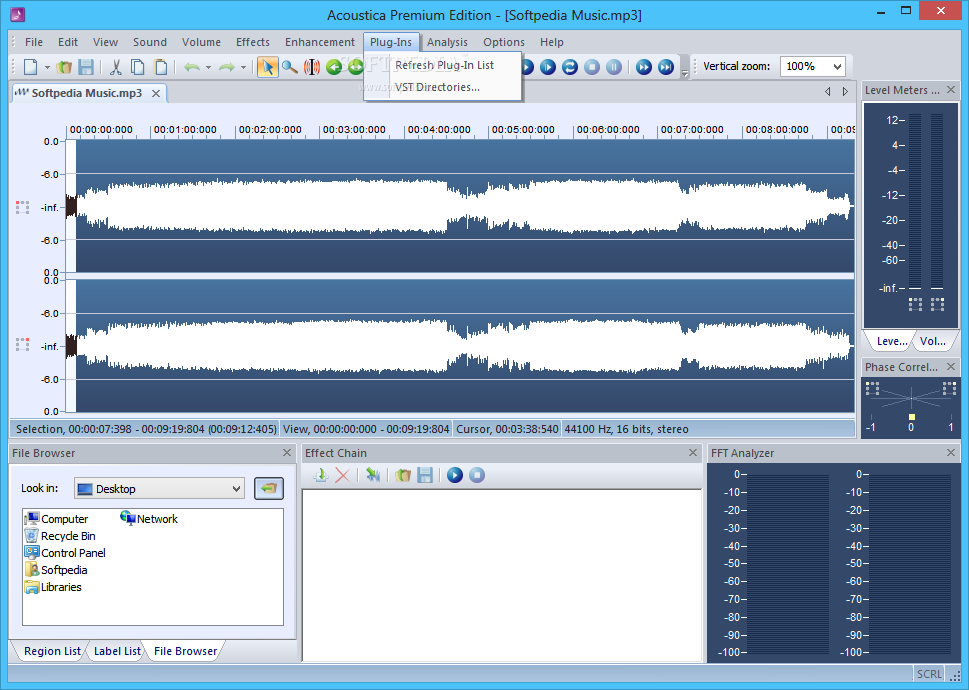
Task: Click the New file icon
Action: pos(30,66)
